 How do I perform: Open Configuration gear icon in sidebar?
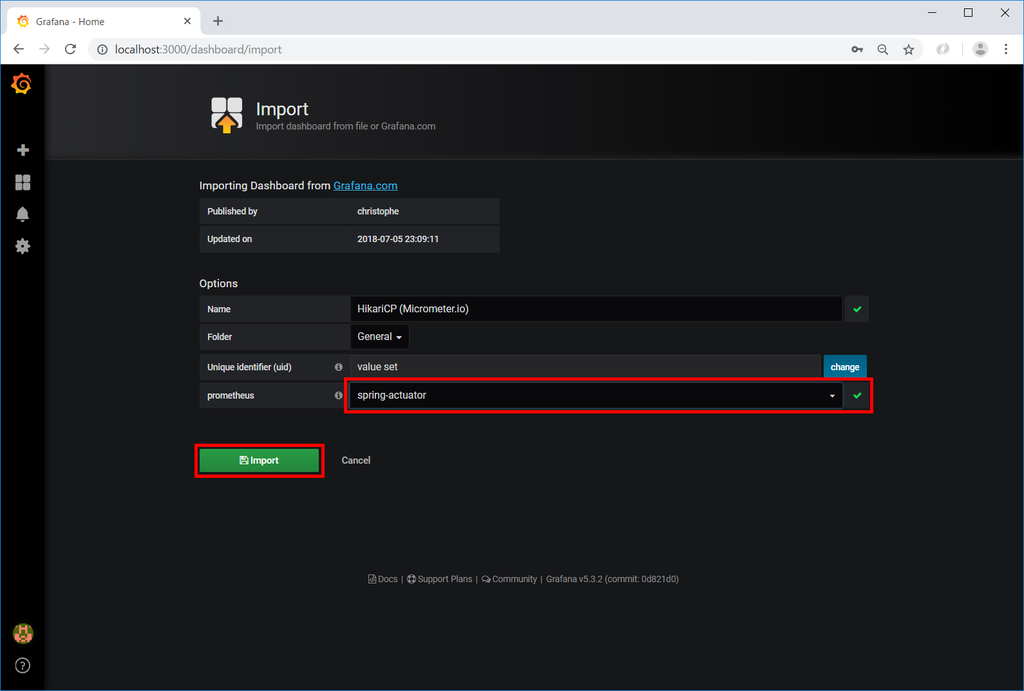(x=23, y=246)
